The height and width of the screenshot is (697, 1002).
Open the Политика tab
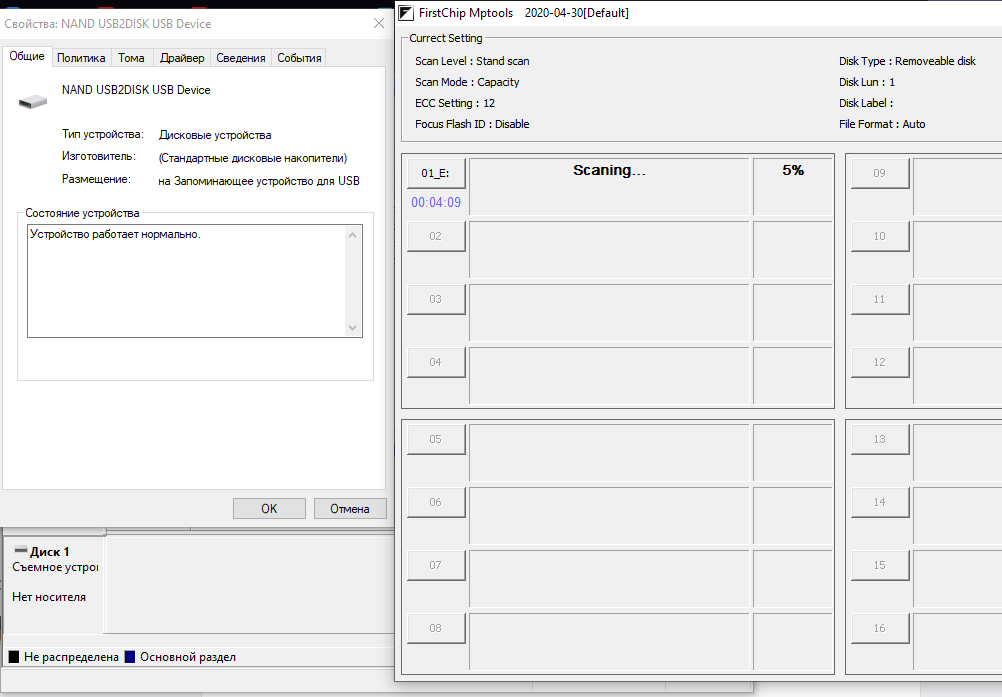click(81, 58)
